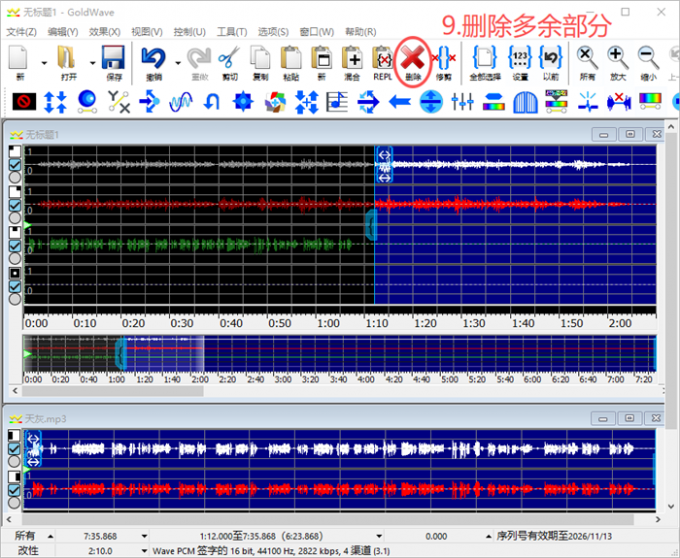Click the round button under red channel in 无标题1

15,217
